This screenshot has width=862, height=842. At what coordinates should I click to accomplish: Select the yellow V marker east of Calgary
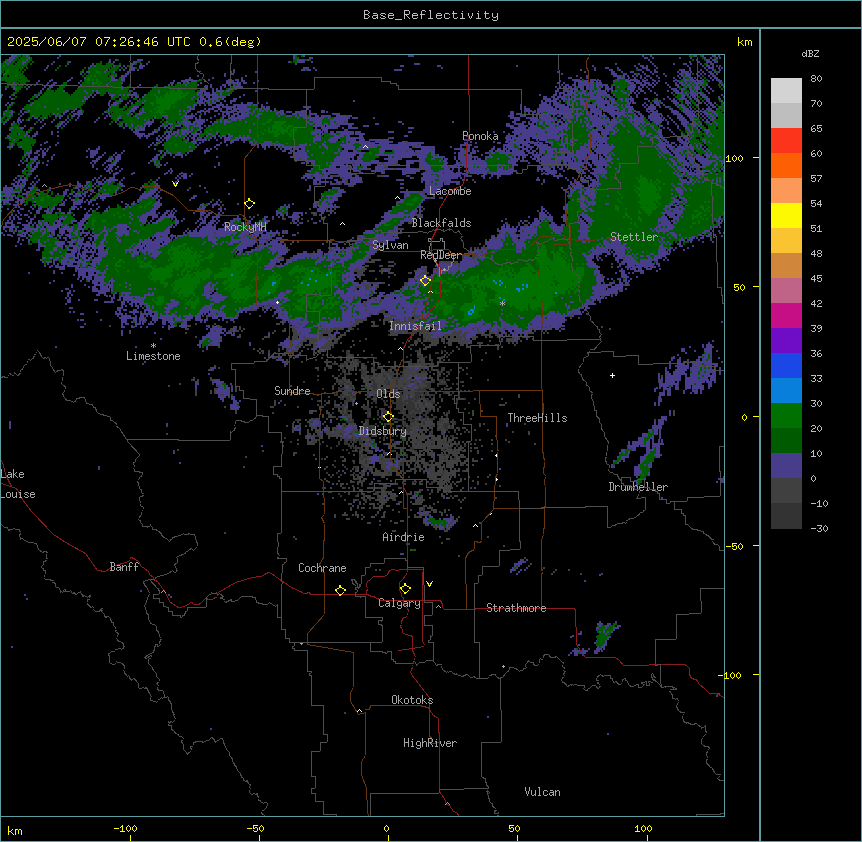[429, 584]
